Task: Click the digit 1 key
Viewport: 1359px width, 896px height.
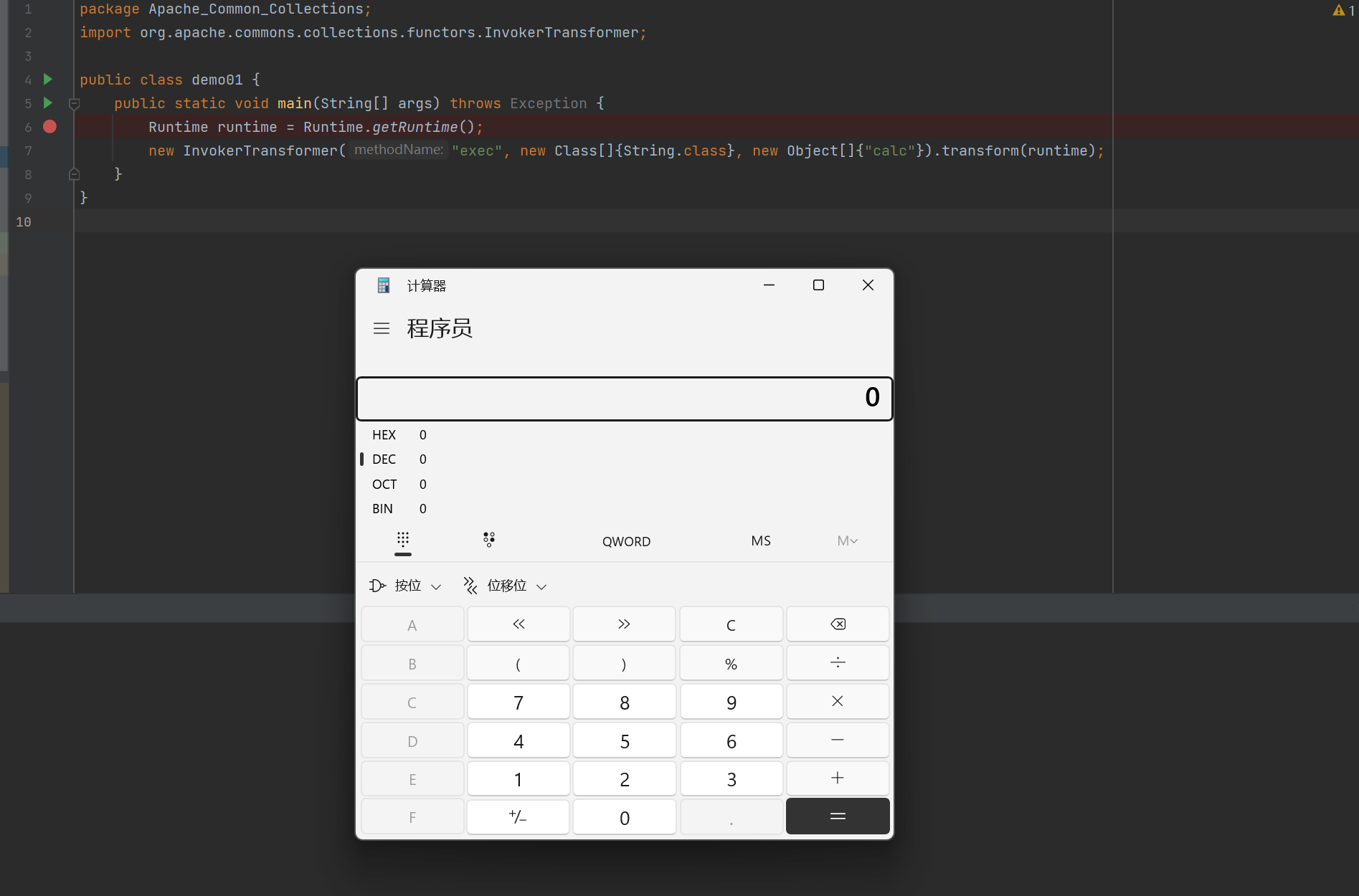Action: pyautogui.click(x=518, y=778)
